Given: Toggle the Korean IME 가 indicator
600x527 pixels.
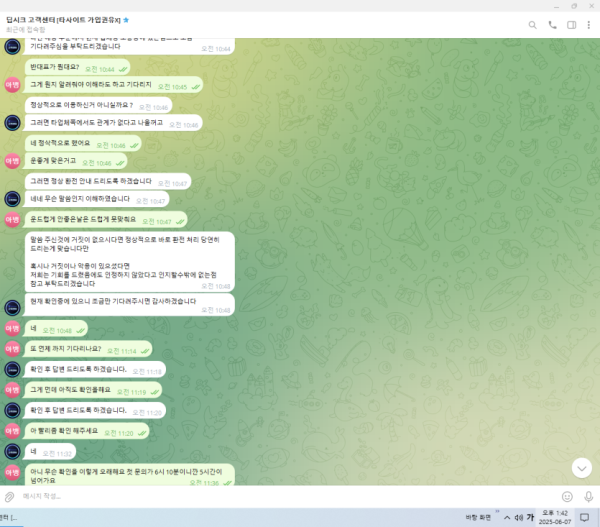Looking at the screenshot, I should click(530, 517).
